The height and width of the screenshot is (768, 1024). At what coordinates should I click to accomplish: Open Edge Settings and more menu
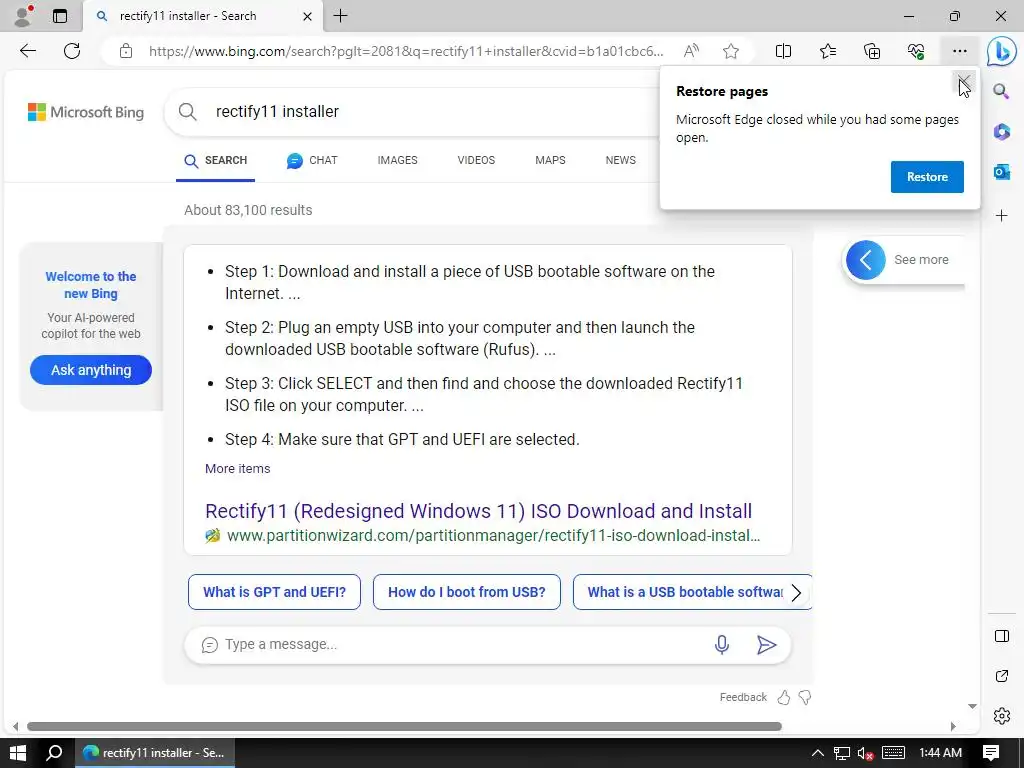click(x=959, y=51)
